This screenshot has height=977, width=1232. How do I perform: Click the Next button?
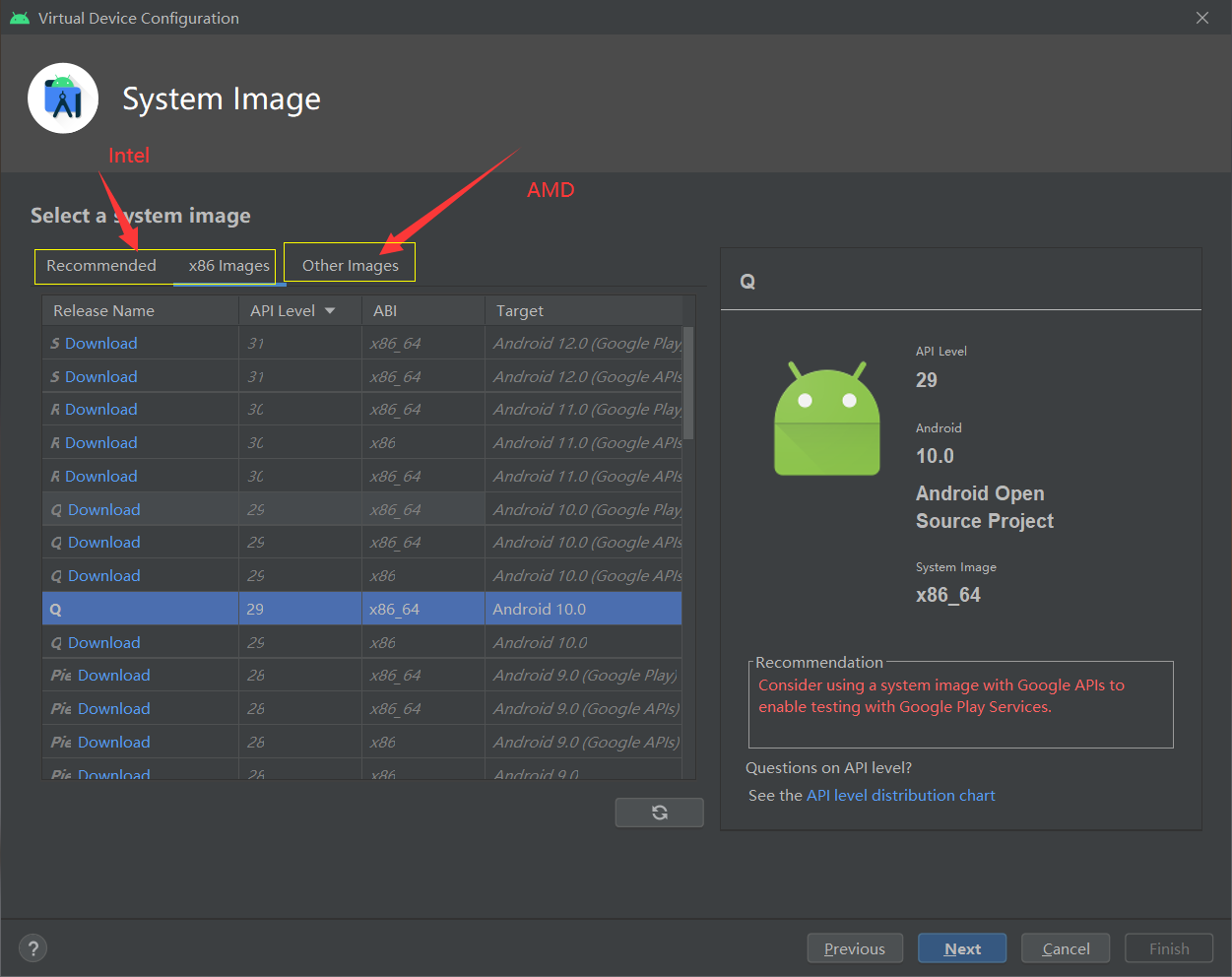click(962, 948)
